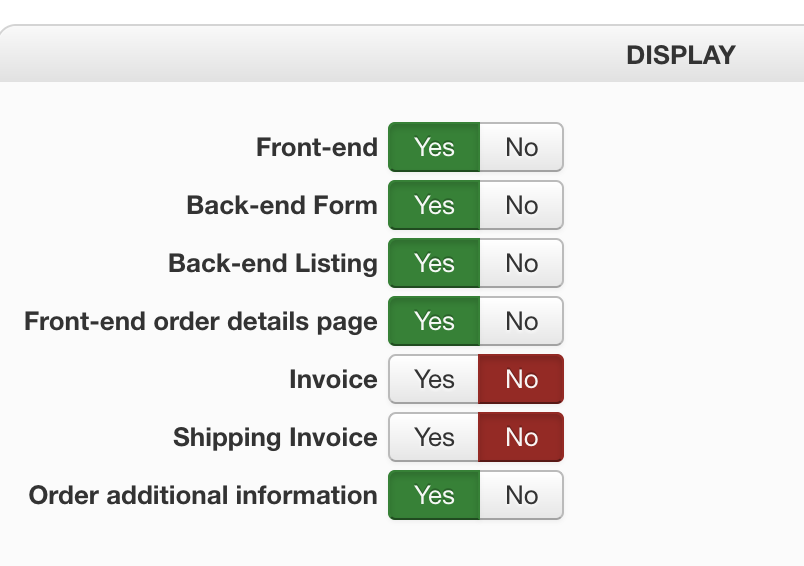
Task: Click the Shipping Invoice label text
Action: (275, 437)
